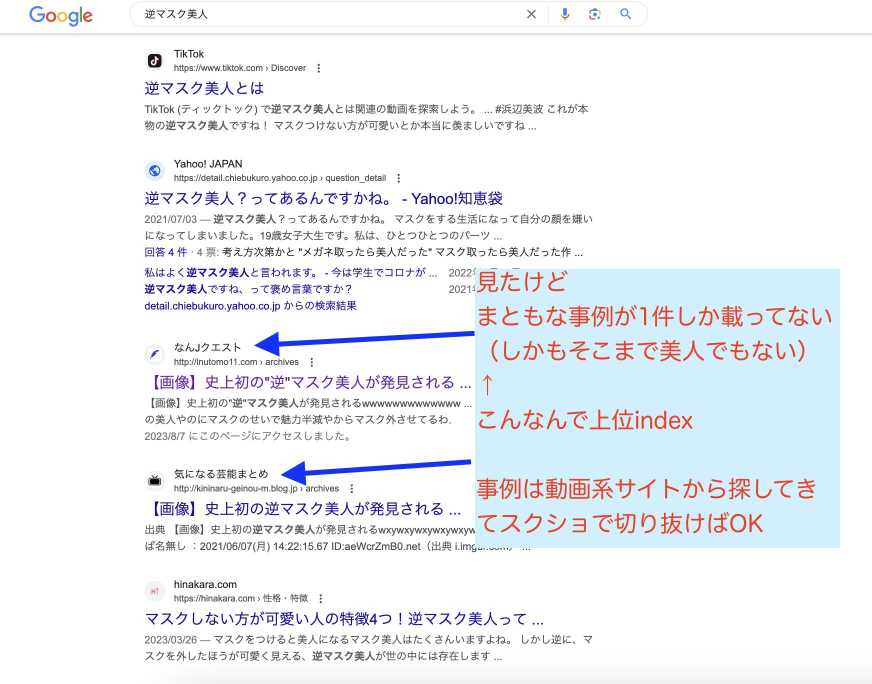872x684 pixels.
Task: Open the three-dot menu for the TikTok result
Action: point(319,68)
